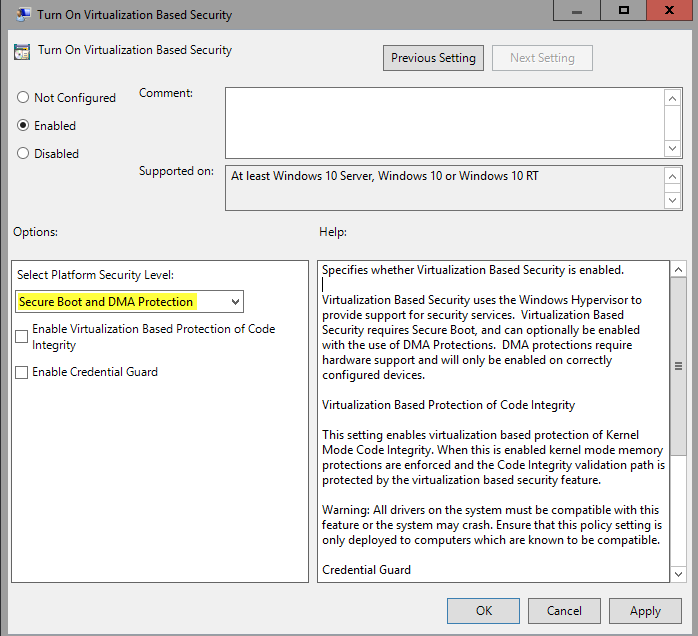
Task: Click the Previous Setting button
Action: [433, 58]
